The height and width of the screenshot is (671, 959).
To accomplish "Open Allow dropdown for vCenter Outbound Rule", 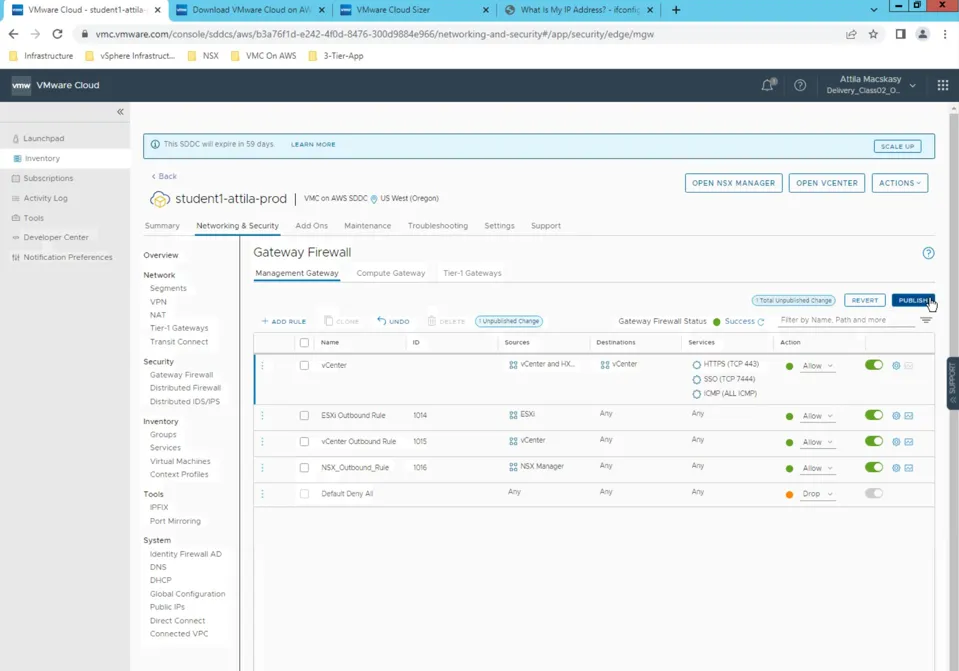I will (x=817, y=442).
